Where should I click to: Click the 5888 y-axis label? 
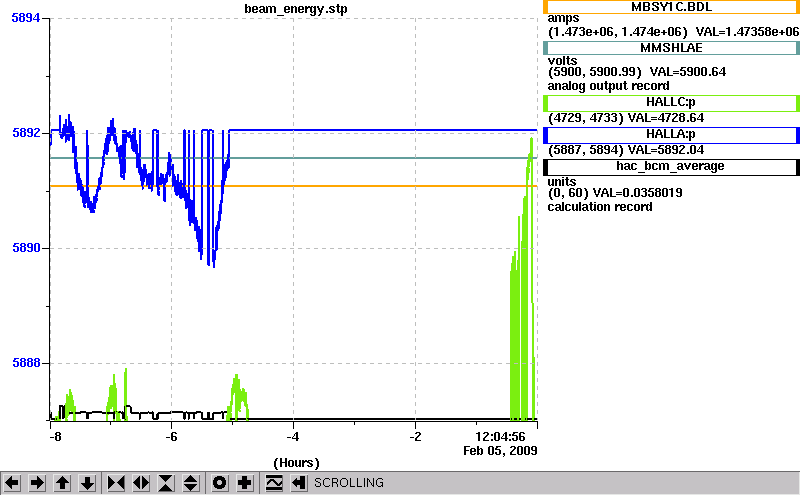point(26,363)
